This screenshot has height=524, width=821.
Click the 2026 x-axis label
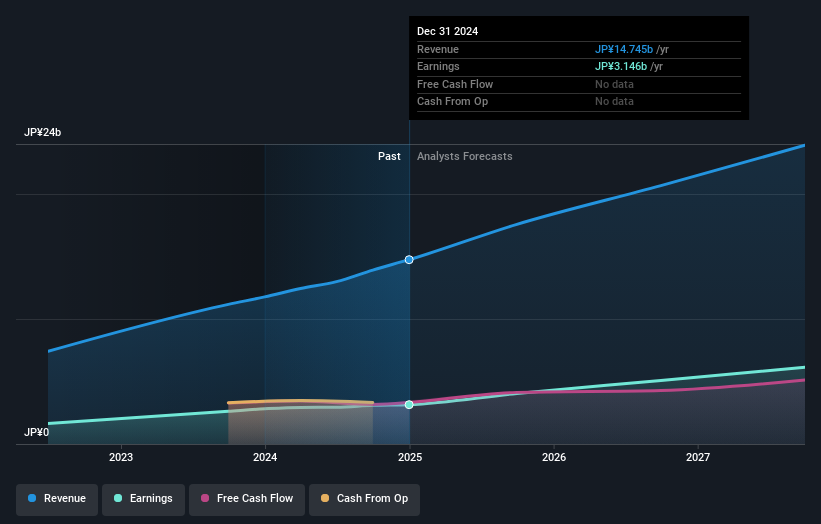554,457
